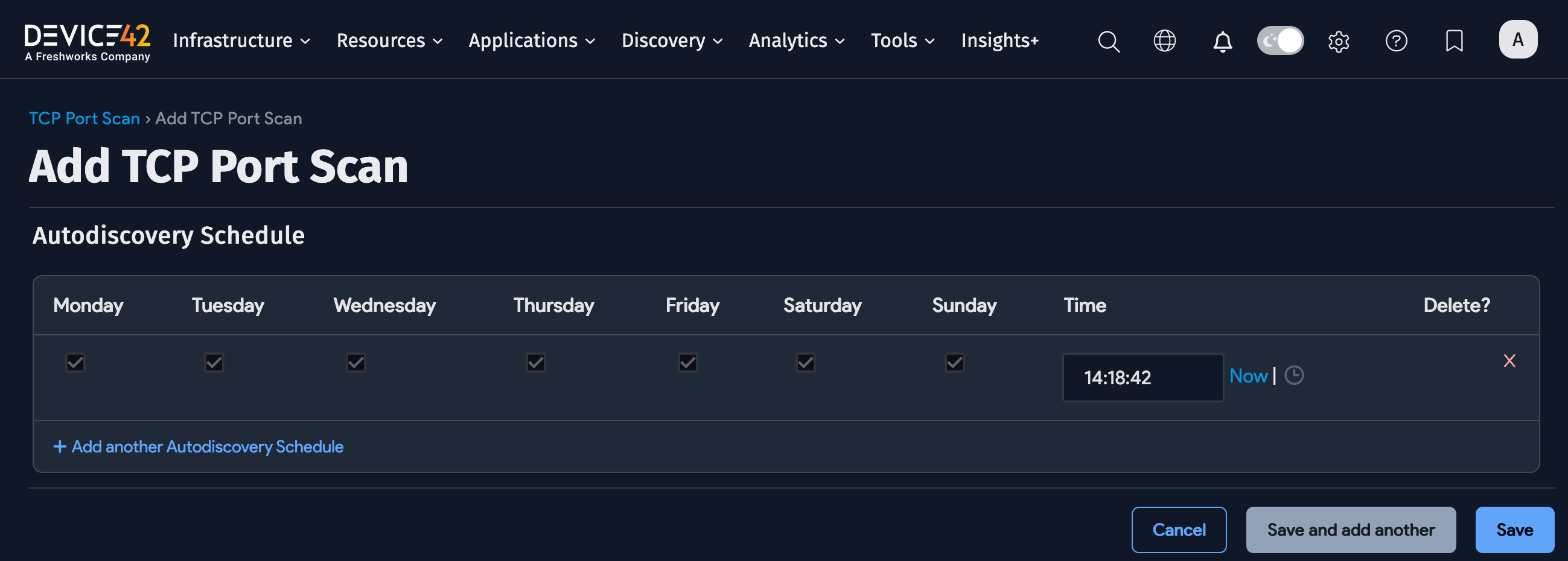Select the Insights+ menu item
The width and height of the screenshot is (1568, 561).
tap(999, 41)
